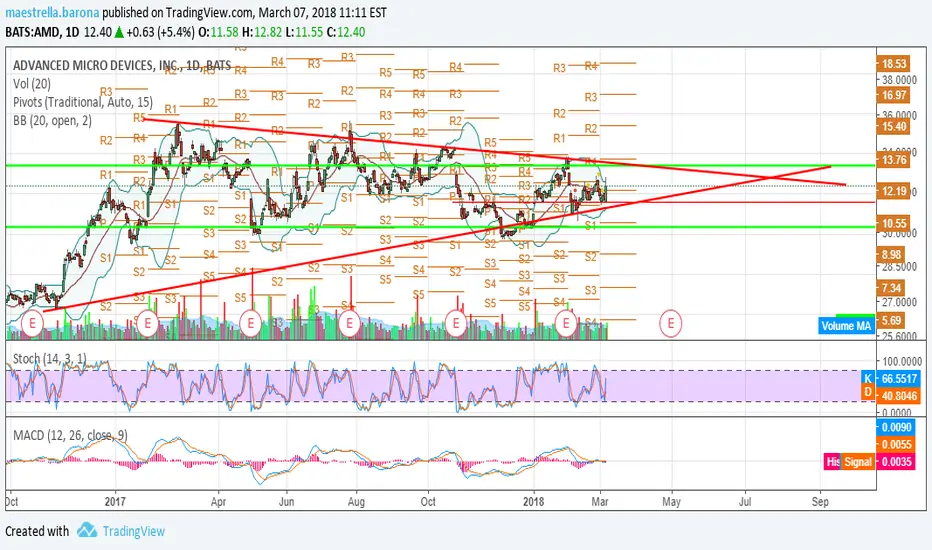Click the earnings E marker above May axis label

(x=671, y=323)
